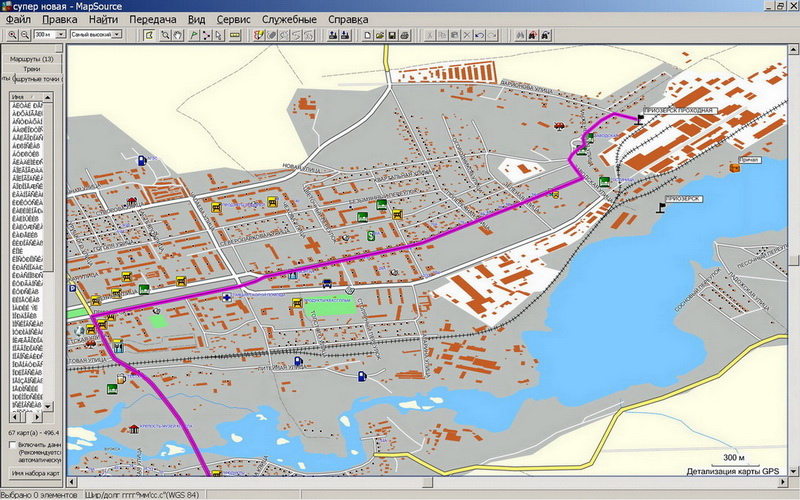Click the red car icon near ЗАВОДСКАЯ
800x500 pixels.
point(559,125)
